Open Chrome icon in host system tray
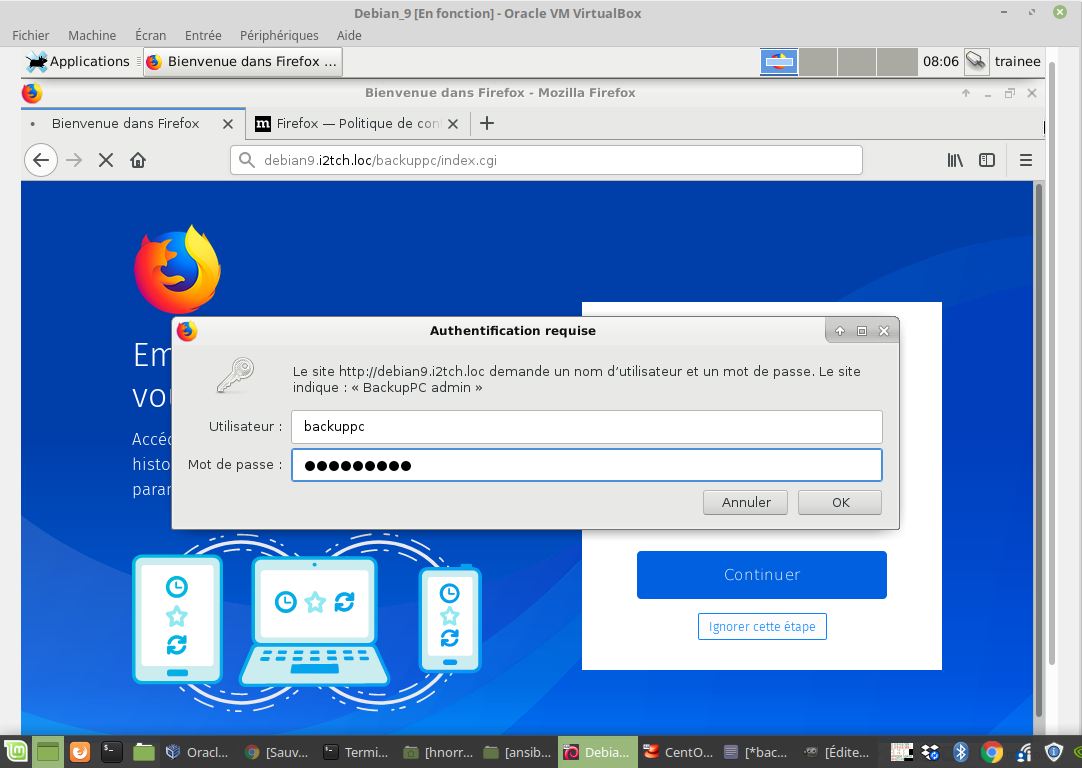This screenshot has width=1082, height=768. pos(992,752)
